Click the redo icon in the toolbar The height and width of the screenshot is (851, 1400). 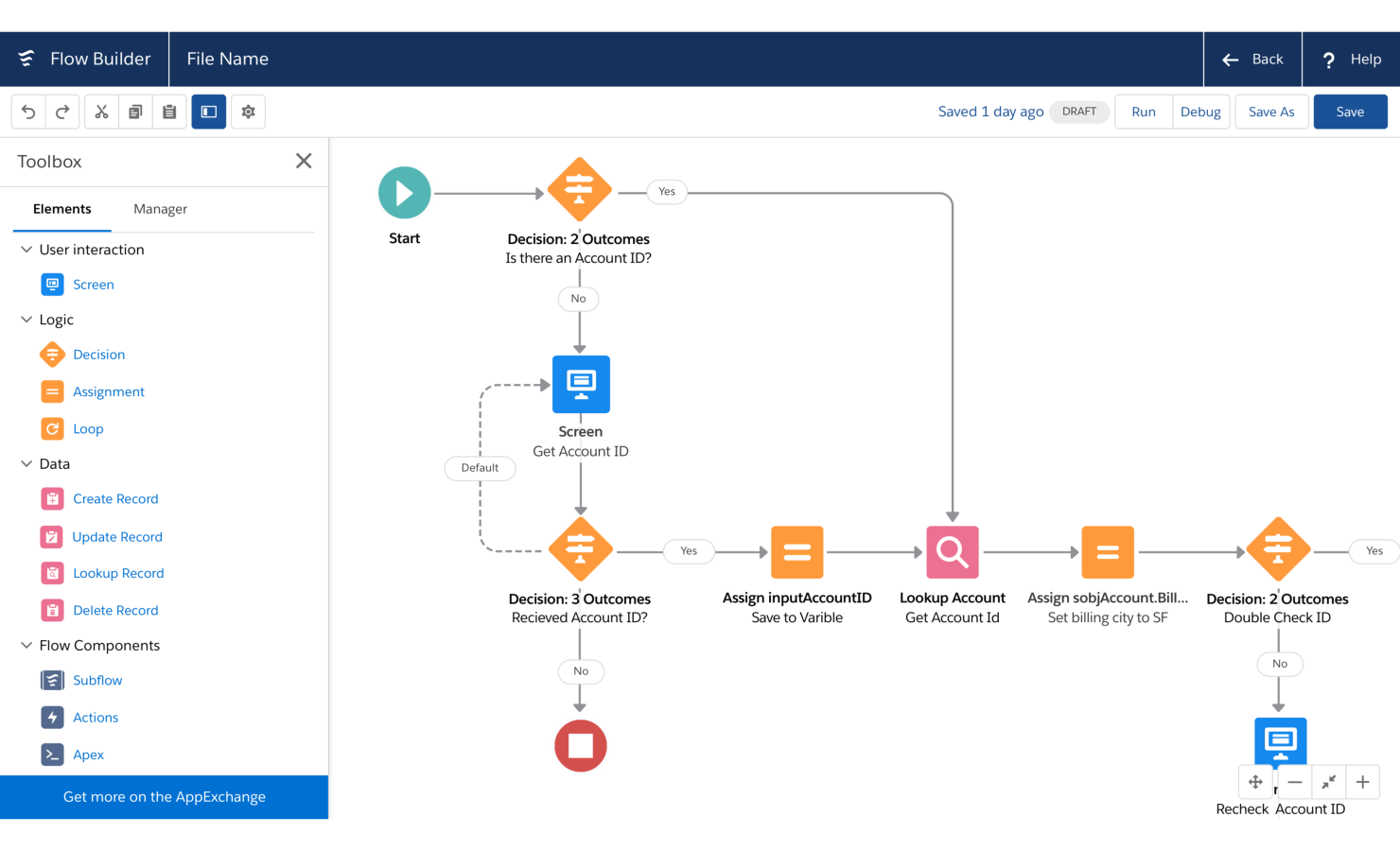coord(61,111)
